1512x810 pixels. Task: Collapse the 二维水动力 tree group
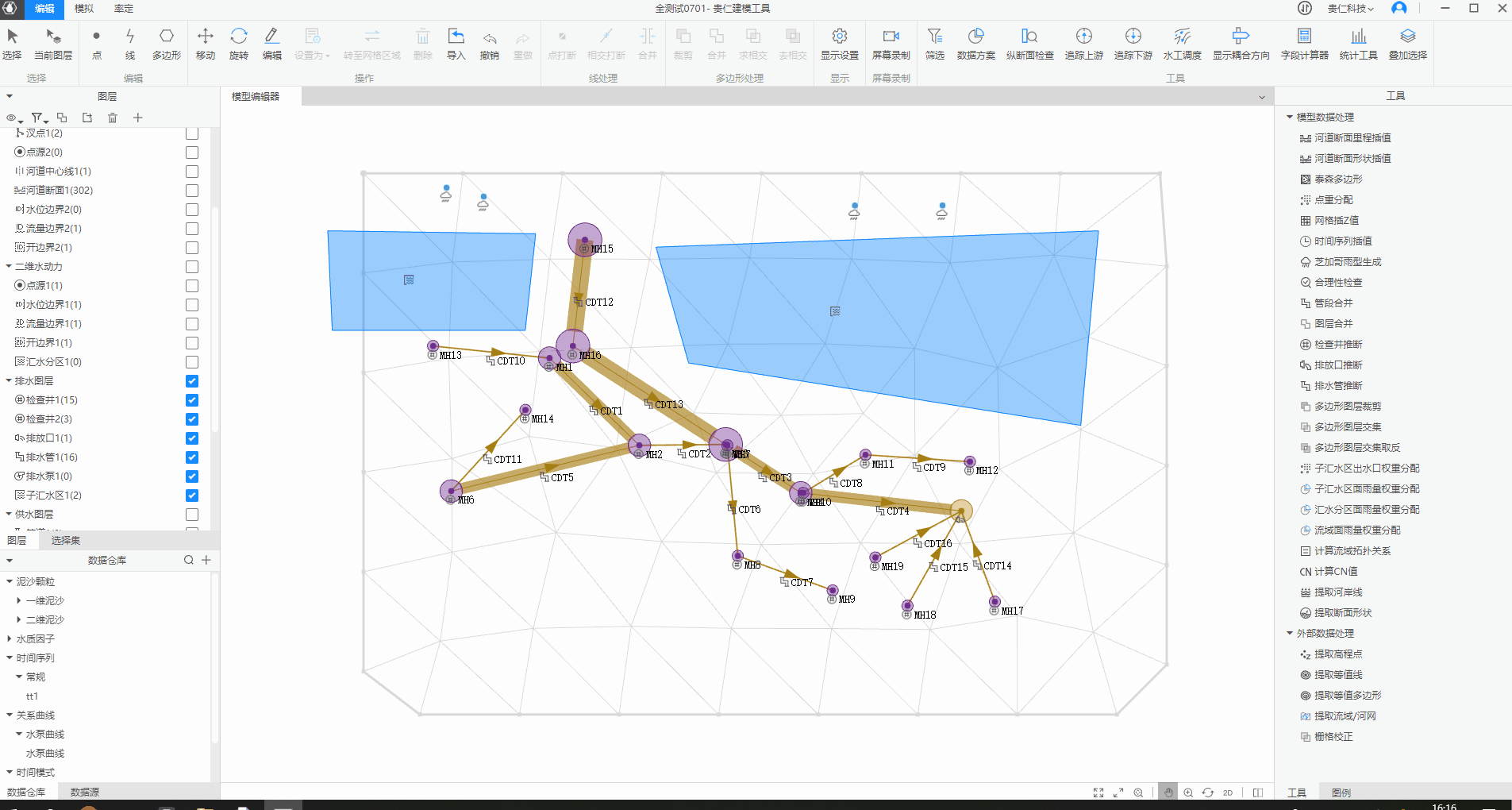[9, 266]
